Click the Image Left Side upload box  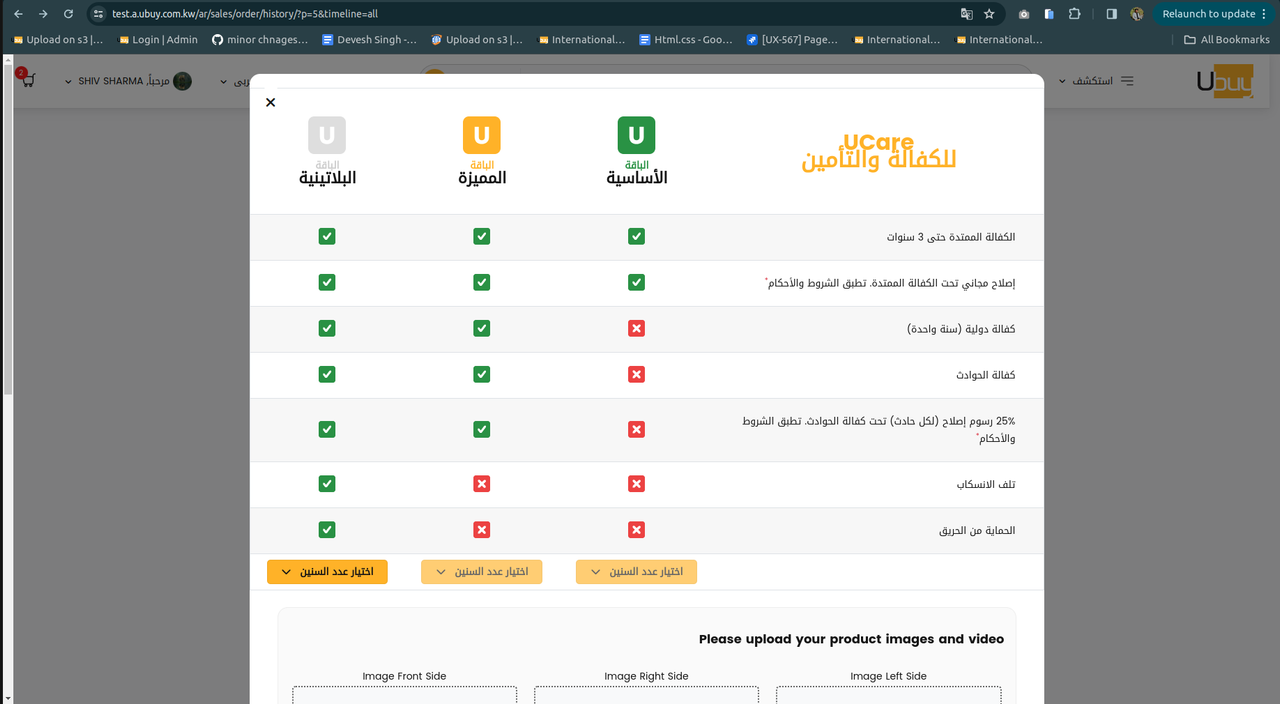pos(888,694)
